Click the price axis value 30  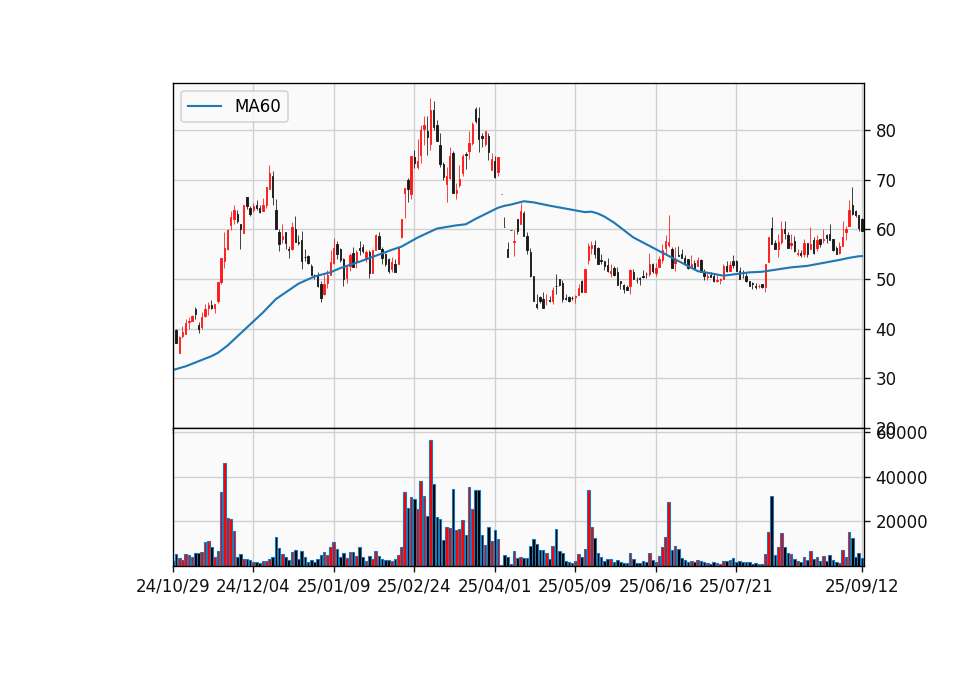click(x=886, y=379)
